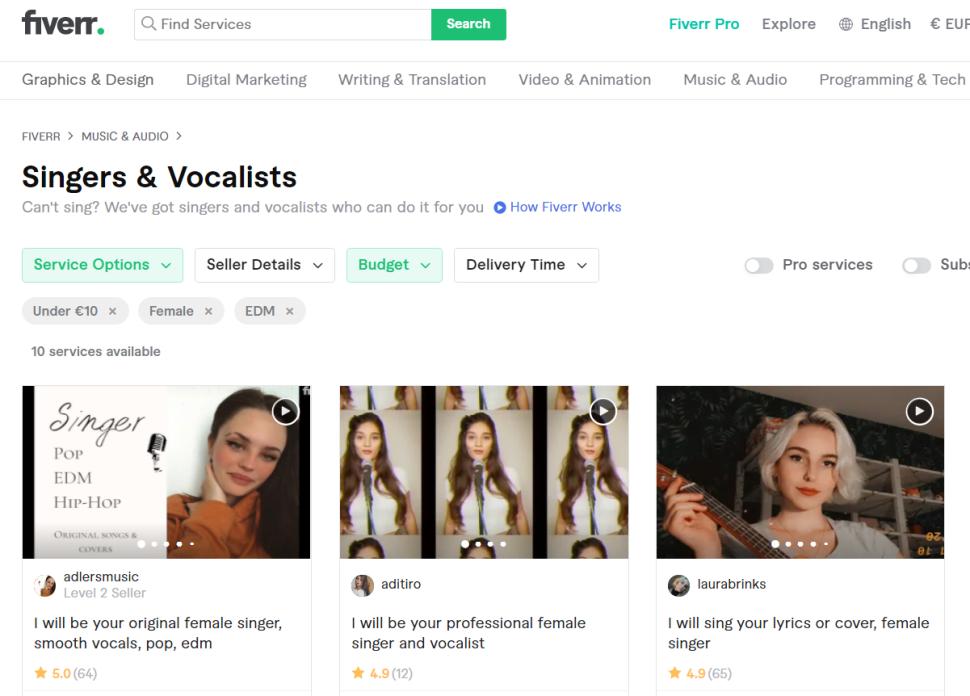This screenshot has width=970, height=696.
Task: Open laurabrinks profile avatar
Action: (x=679, y=585)
